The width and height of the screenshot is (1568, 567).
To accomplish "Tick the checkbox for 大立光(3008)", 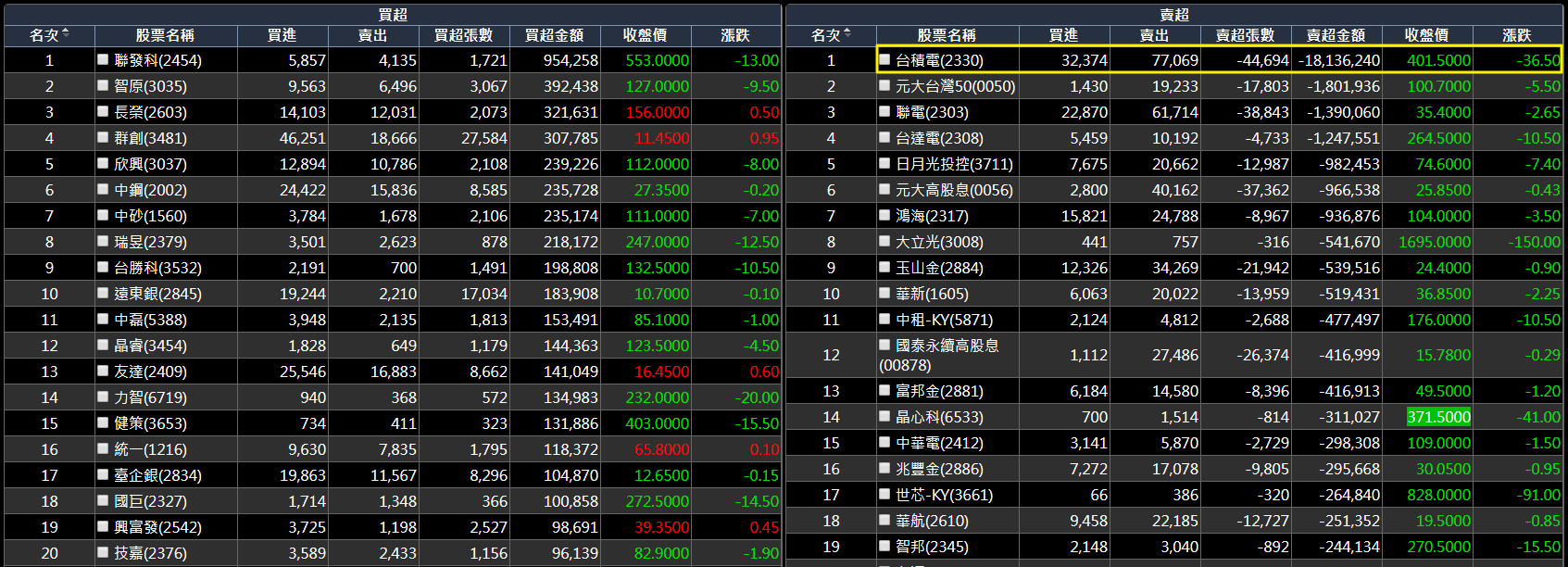I will 884,241.
